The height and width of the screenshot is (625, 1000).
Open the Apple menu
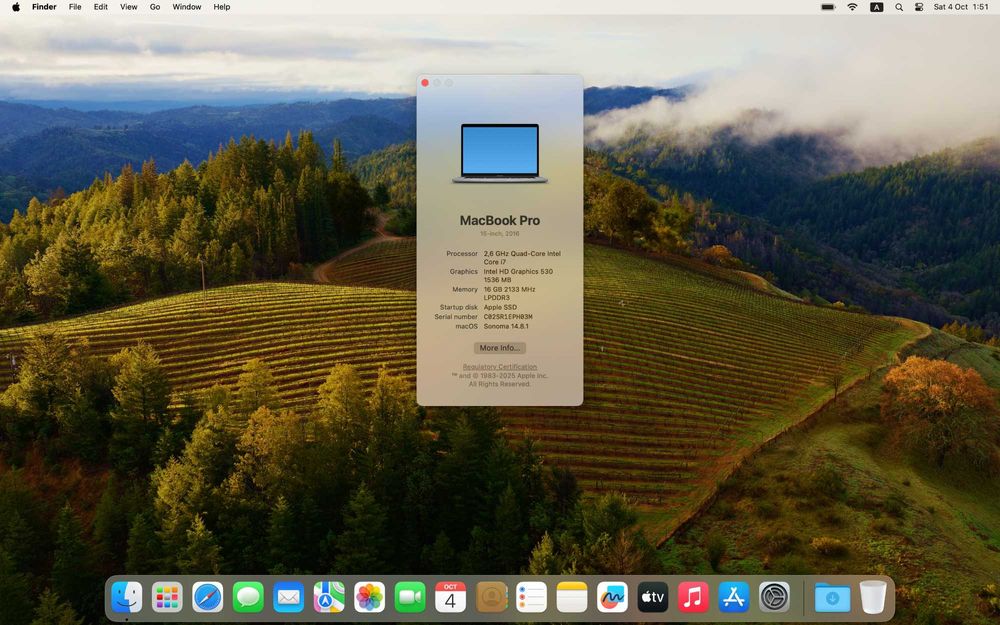pyautogui.click(x=16, y=7)
